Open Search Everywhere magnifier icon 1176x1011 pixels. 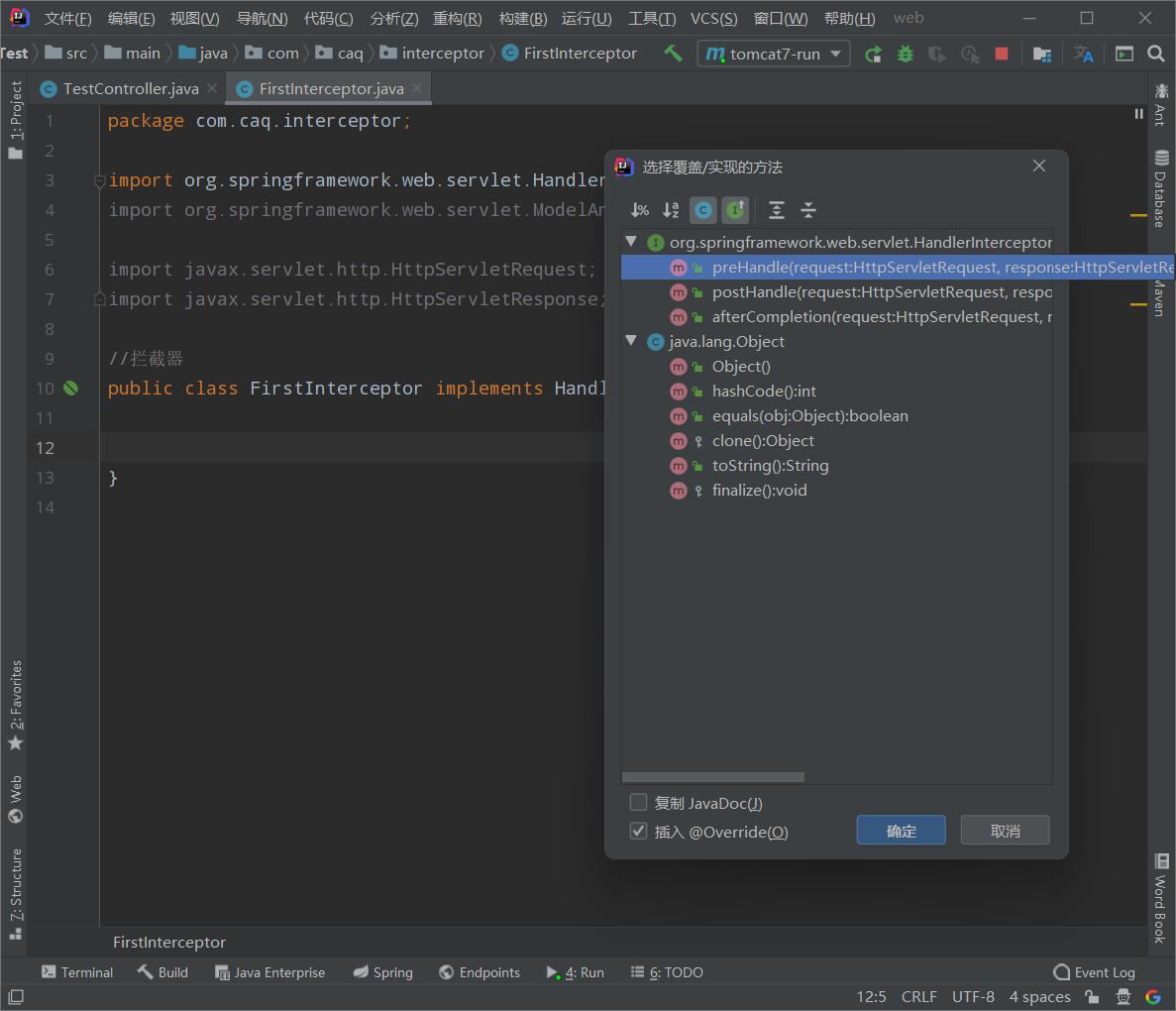click(1155, 54)
